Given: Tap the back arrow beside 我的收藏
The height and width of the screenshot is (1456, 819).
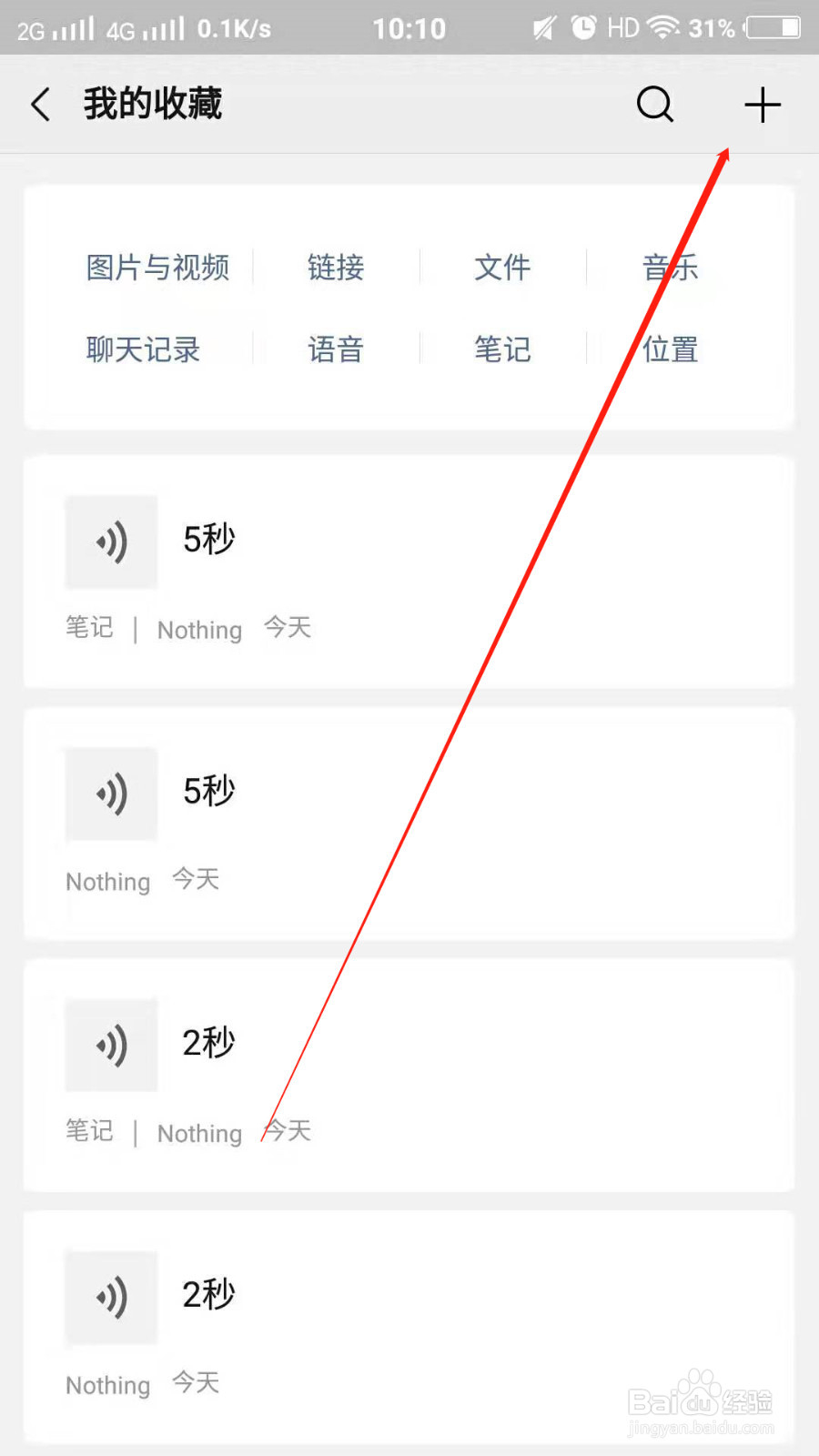Looking at the screenshot, I should pos(40,105).
